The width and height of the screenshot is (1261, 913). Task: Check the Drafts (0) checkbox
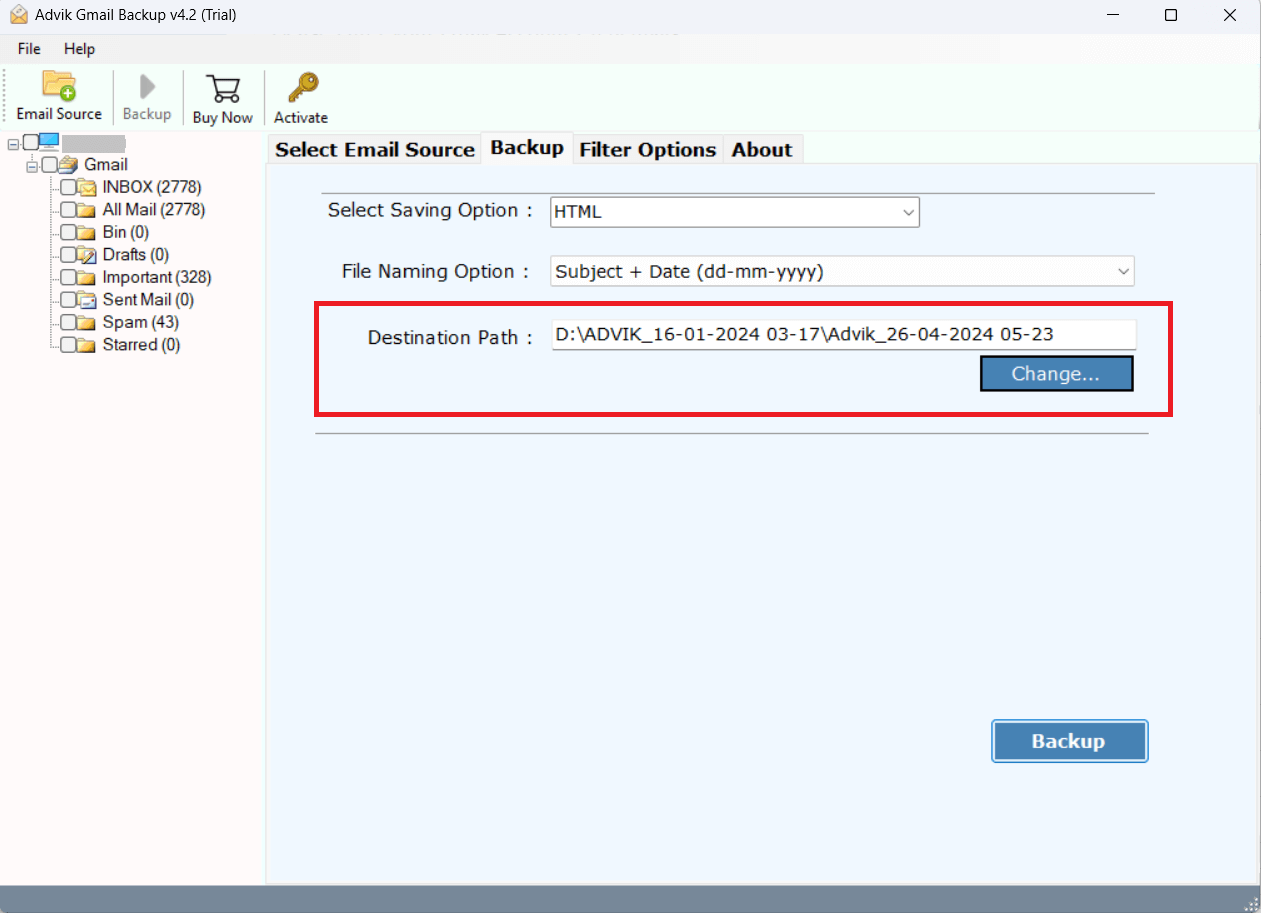point(68,255)
